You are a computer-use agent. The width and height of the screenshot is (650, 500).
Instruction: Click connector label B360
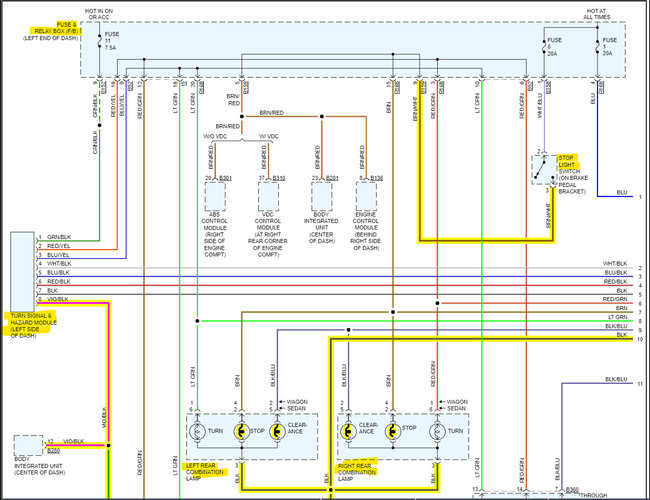[572, 490]
